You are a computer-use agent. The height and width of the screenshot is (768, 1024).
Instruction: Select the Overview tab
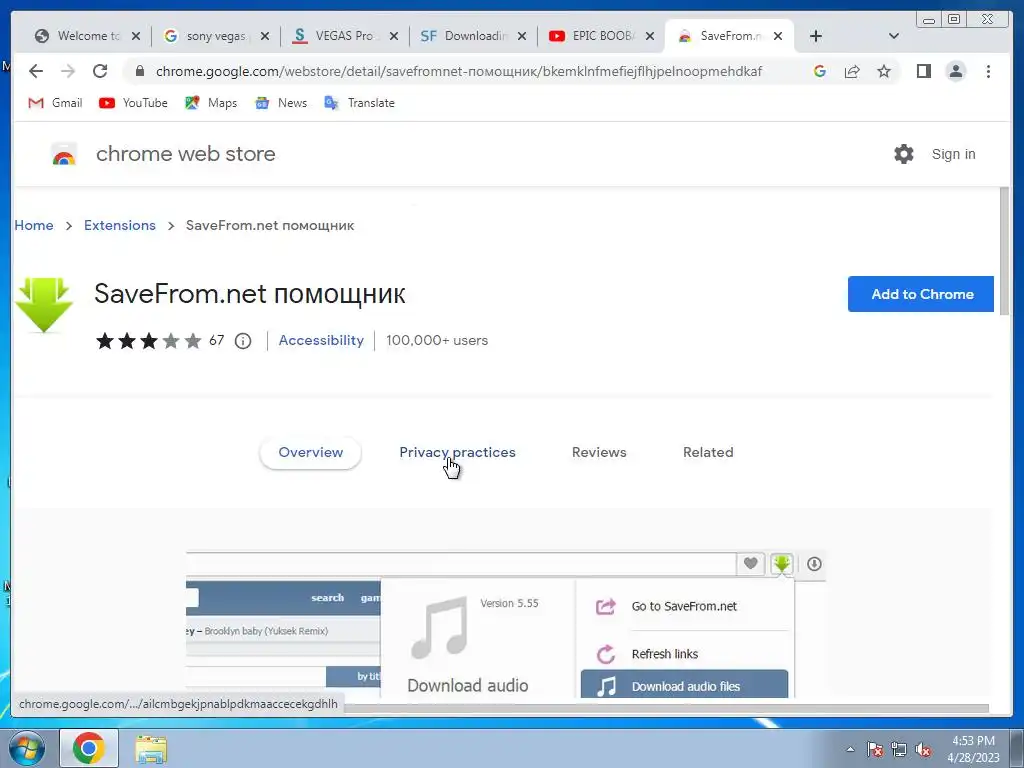pos(310,453)
